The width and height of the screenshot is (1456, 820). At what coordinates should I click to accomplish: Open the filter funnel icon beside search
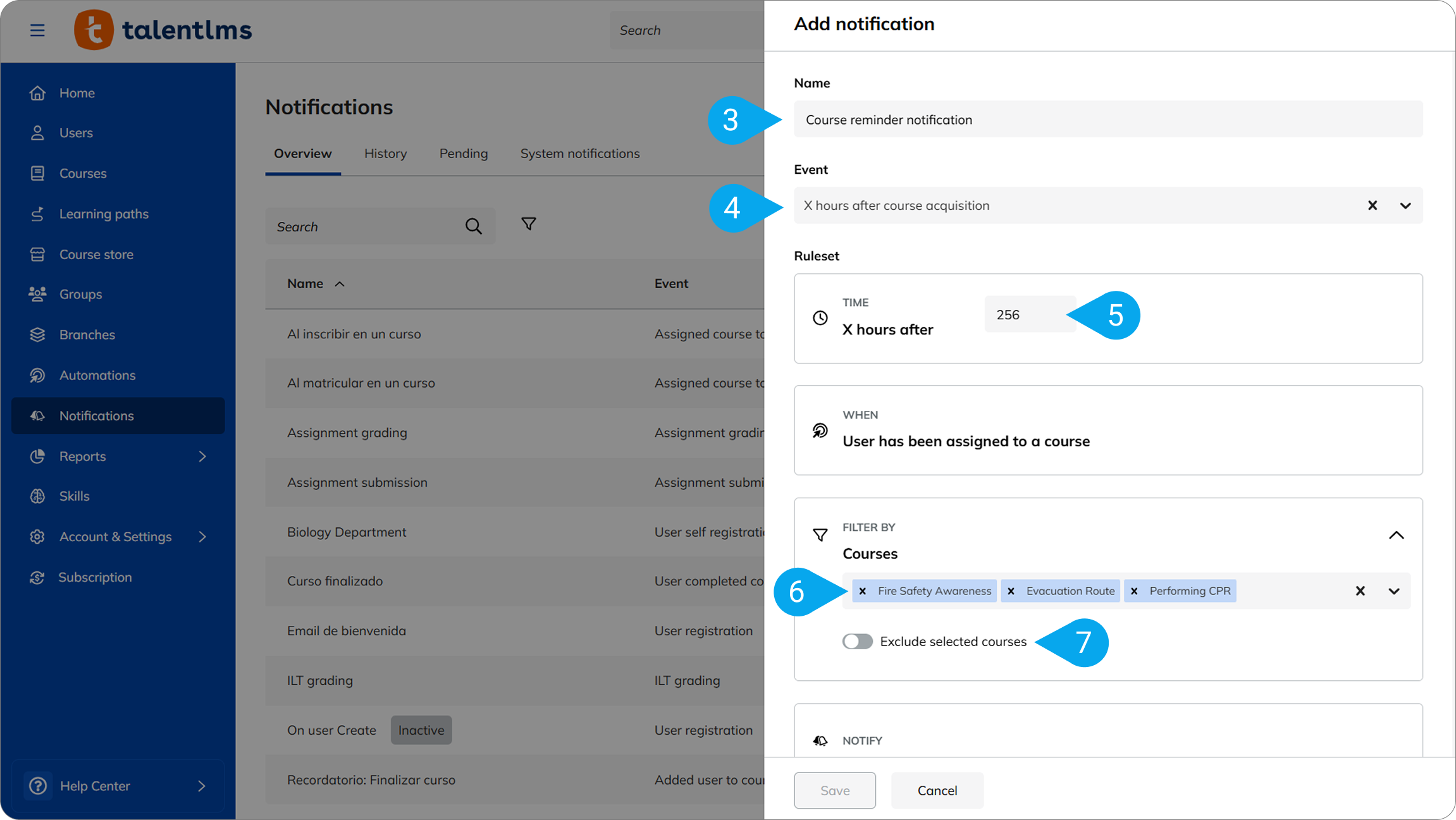(x=528, y=224)
